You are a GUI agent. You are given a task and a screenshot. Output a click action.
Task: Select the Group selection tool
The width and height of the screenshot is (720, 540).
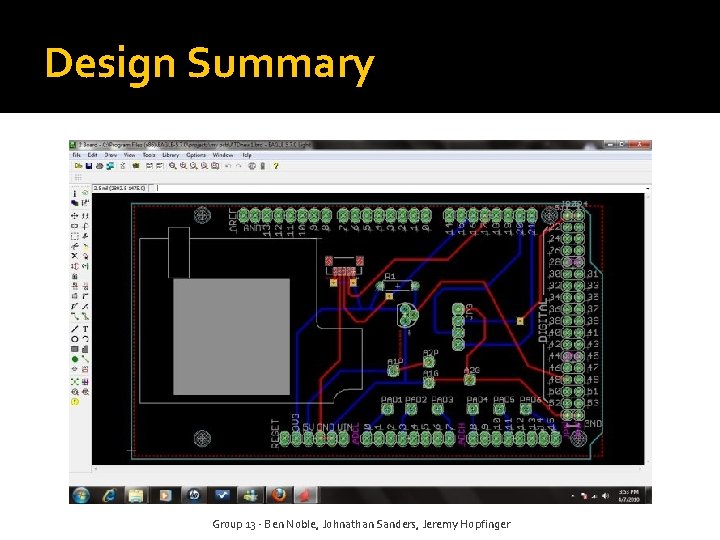pyautogui.click(x=74, y=236)
